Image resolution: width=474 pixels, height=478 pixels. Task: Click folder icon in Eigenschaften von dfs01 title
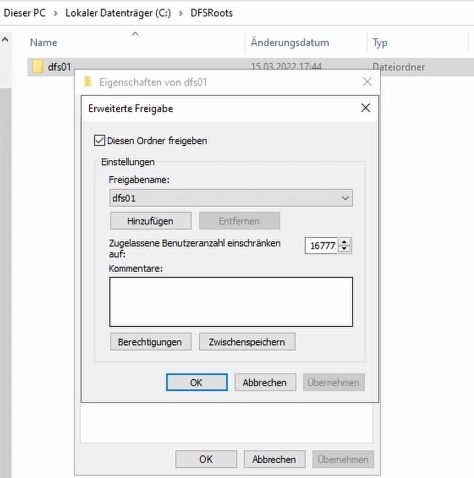(x=87, y=82)
